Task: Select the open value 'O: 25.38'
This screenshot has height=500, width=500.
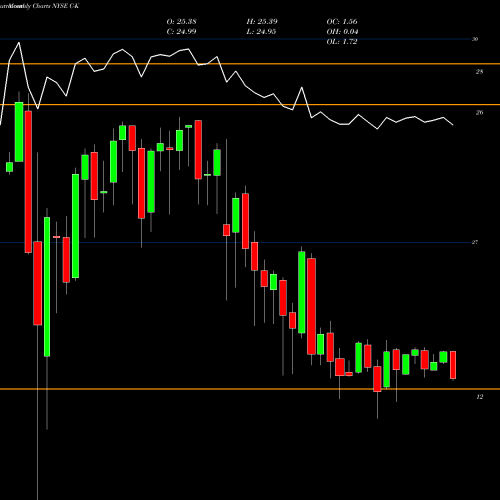Action: (181, 22)
